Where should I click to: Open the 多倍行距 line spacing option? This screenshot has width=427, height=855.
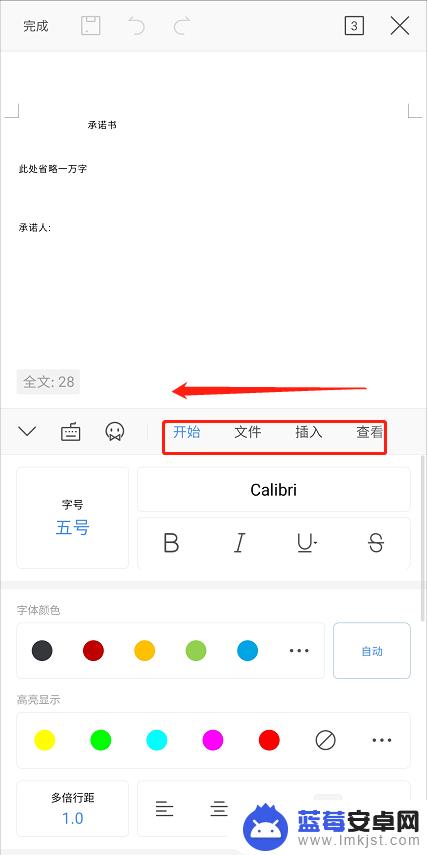pos(73,809)
